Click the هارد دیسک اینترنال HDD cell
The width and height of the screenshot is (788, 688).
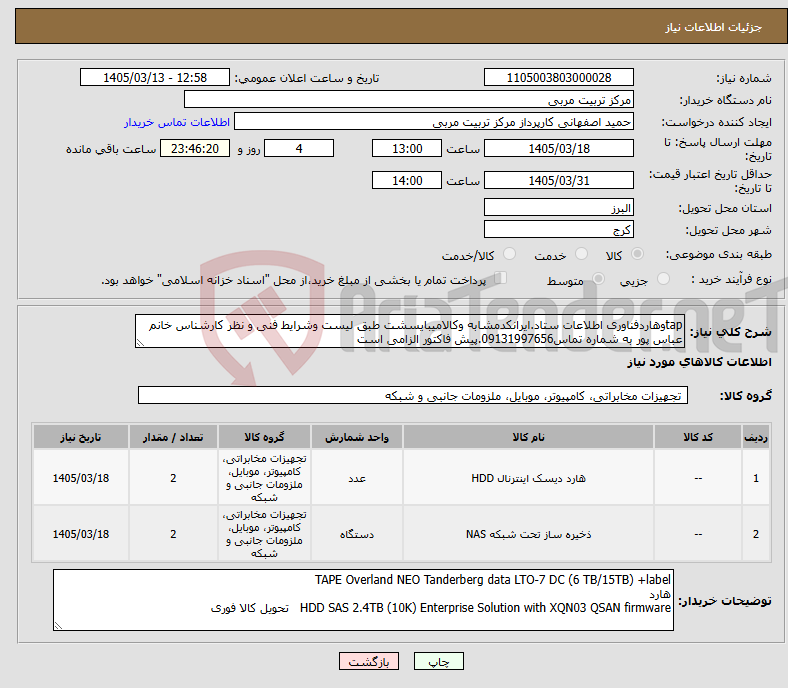click(528, 478)
